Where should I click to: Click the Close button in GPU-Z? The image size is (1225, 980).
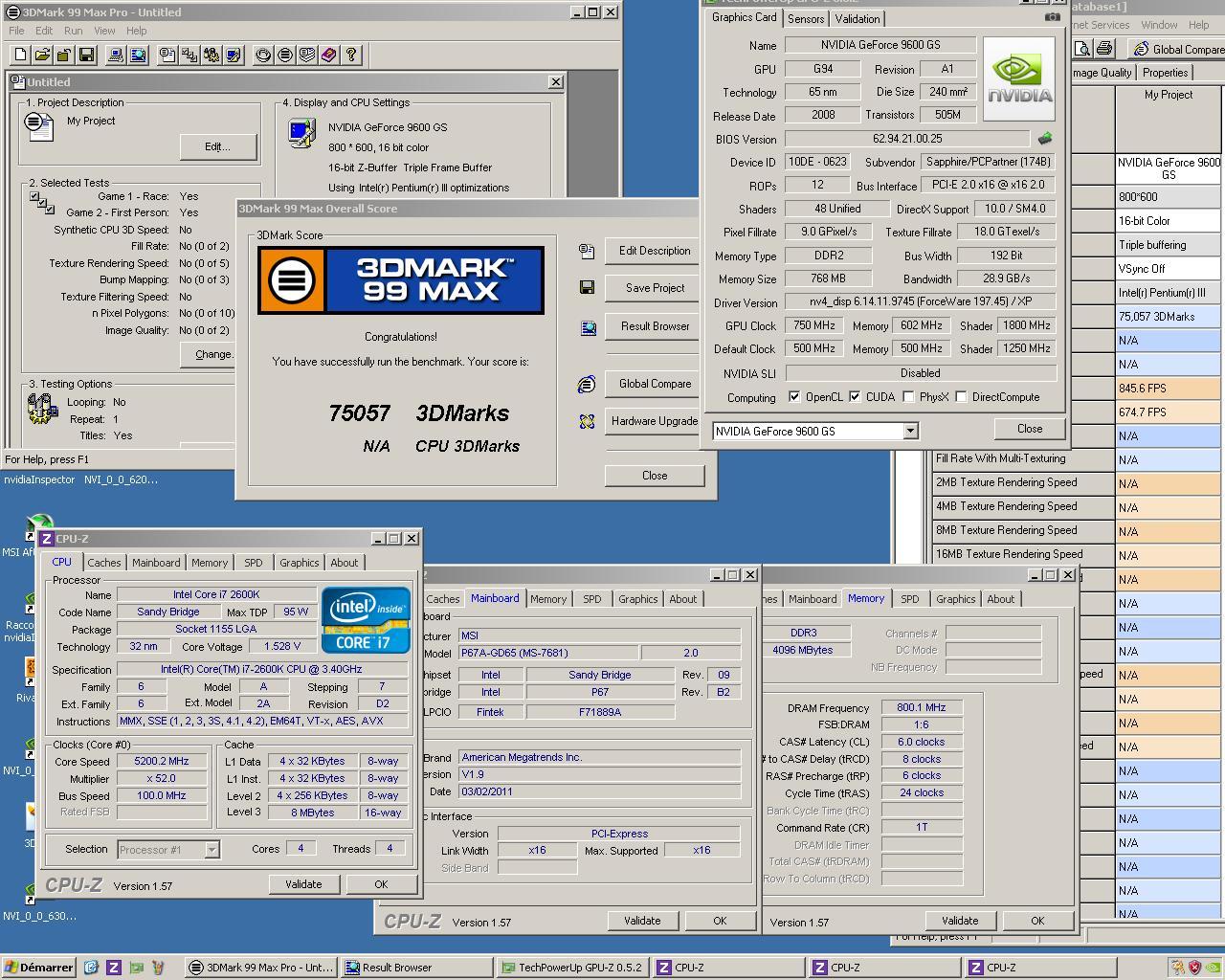tap(1030, 429)
